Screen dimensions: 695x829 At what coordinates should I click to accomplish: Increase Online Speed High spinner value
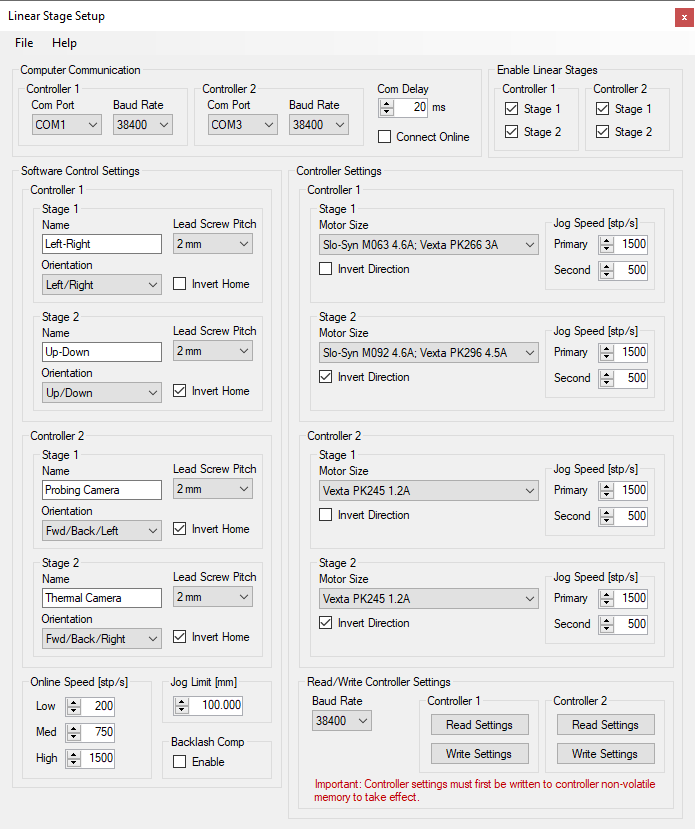coord(74,754)
